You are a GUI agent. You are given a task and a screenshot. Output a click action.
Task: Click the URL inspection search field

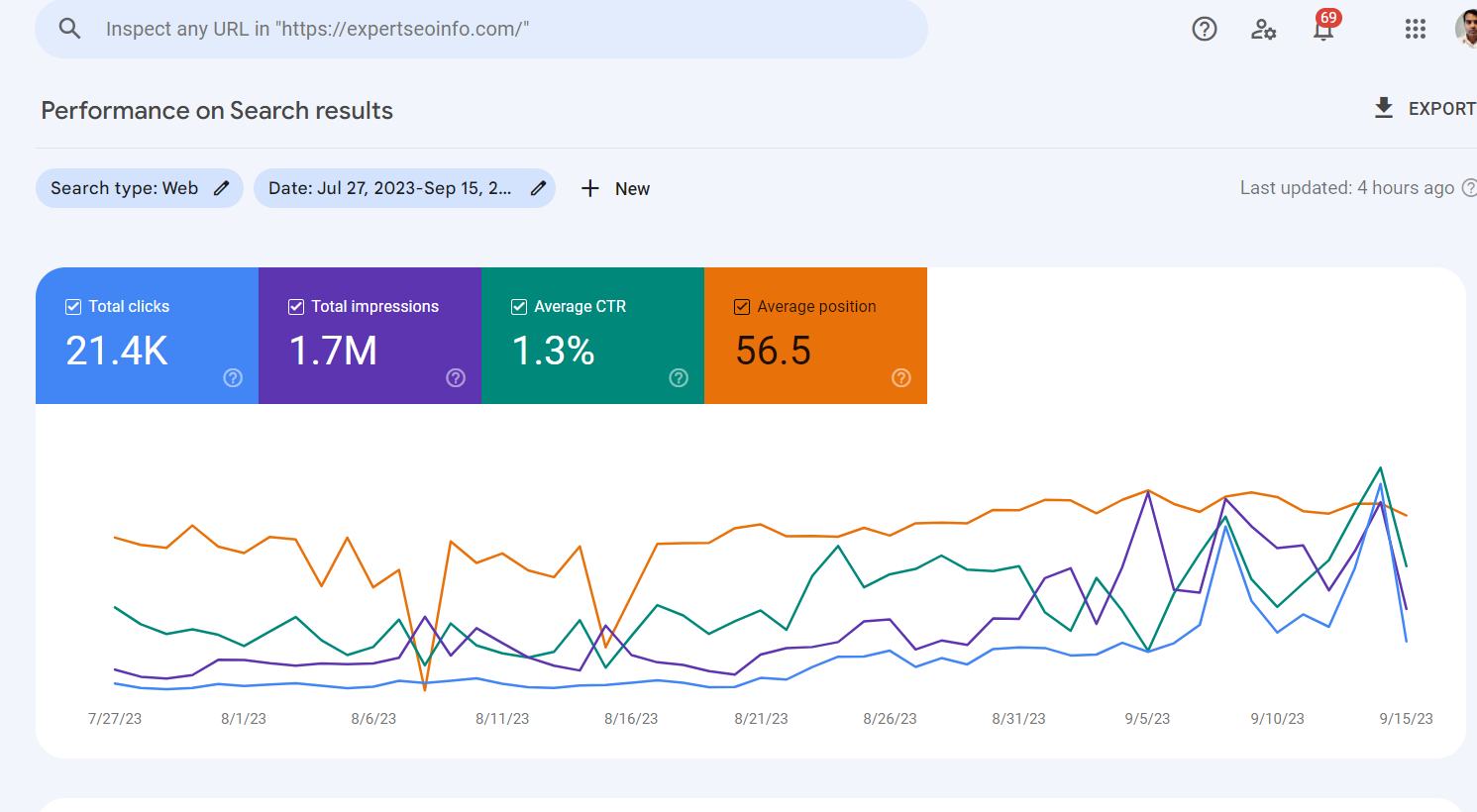click(495, 29)
